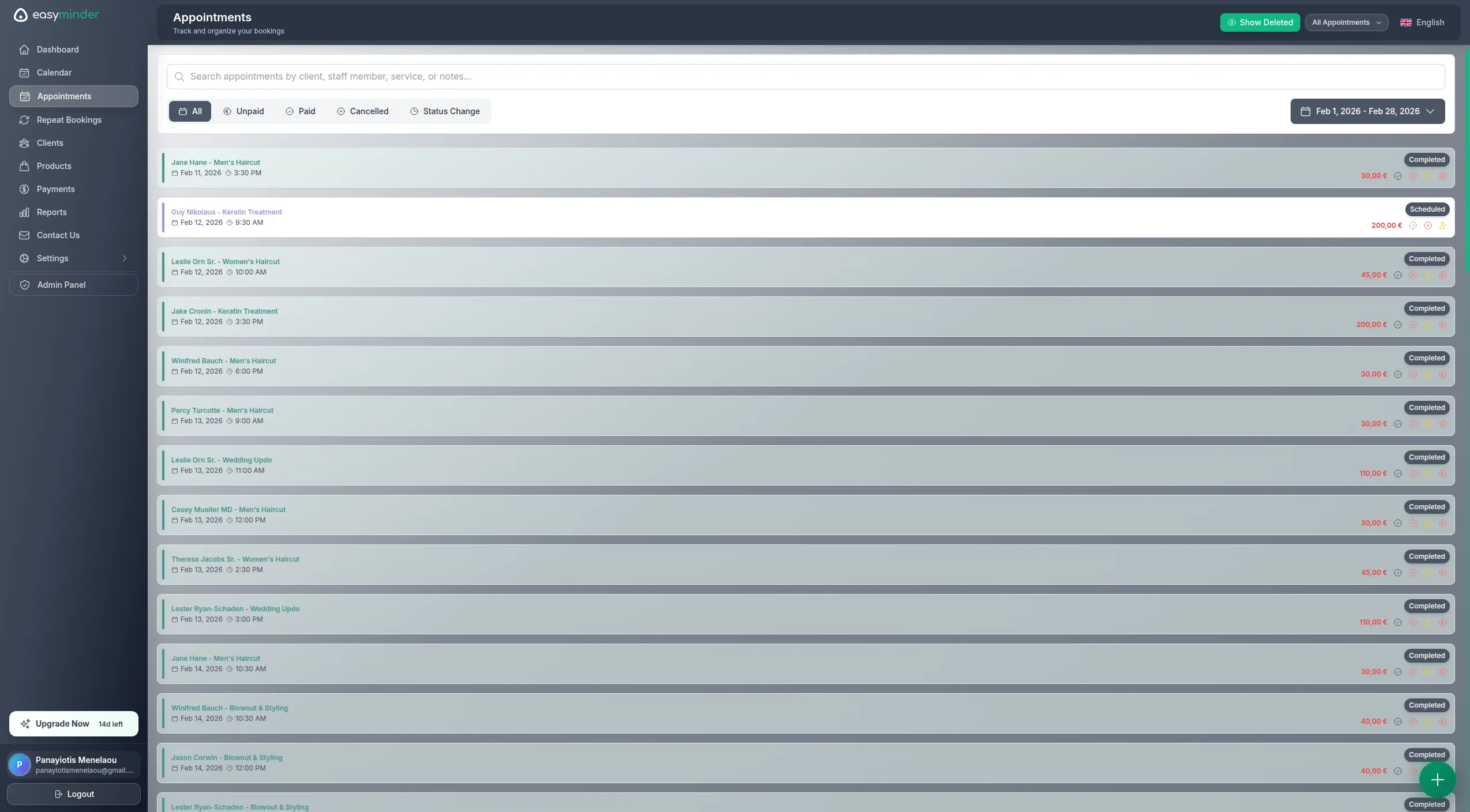Click the cancel icon on Guy Nikolaus's appointment

coord(1428,225)
